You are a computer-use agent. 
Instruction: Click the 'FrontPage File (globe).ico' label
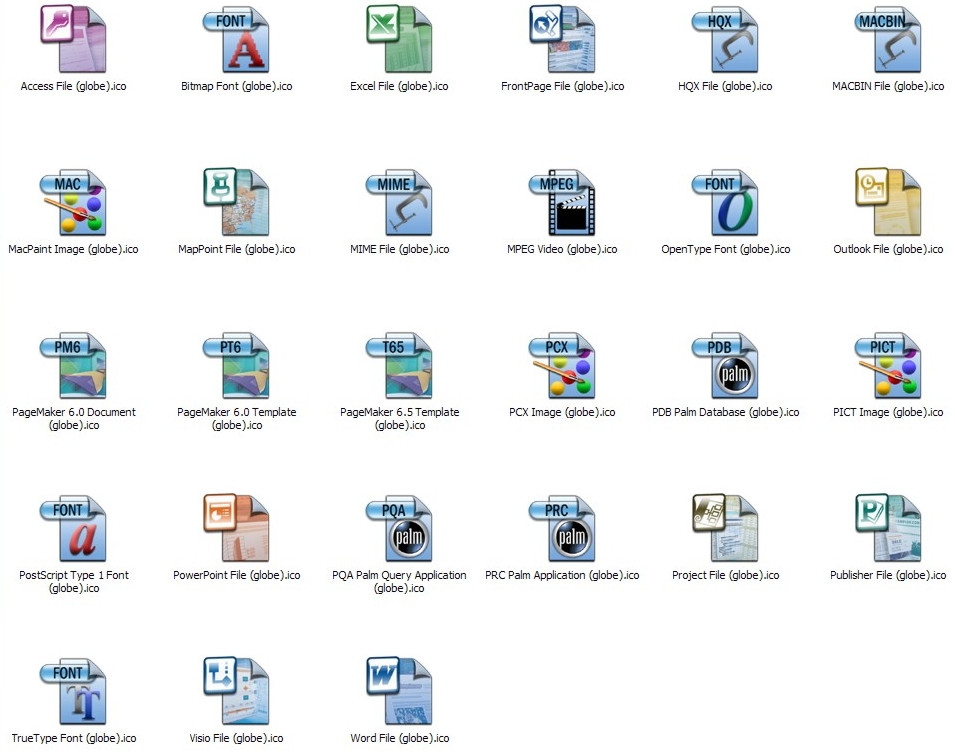[x=562, y=86]
